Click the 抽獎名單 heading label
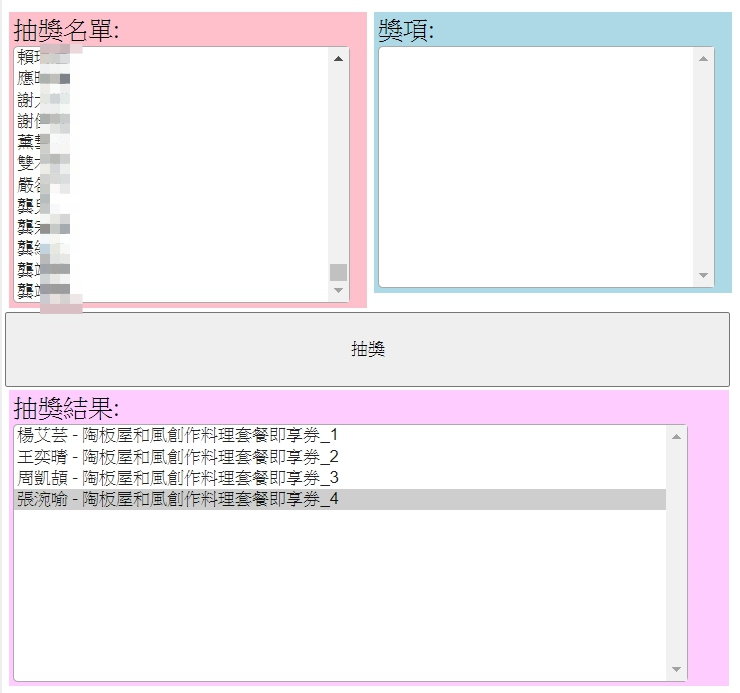The image size is (740, 693). pyautogui.click(x=66, y=31)
